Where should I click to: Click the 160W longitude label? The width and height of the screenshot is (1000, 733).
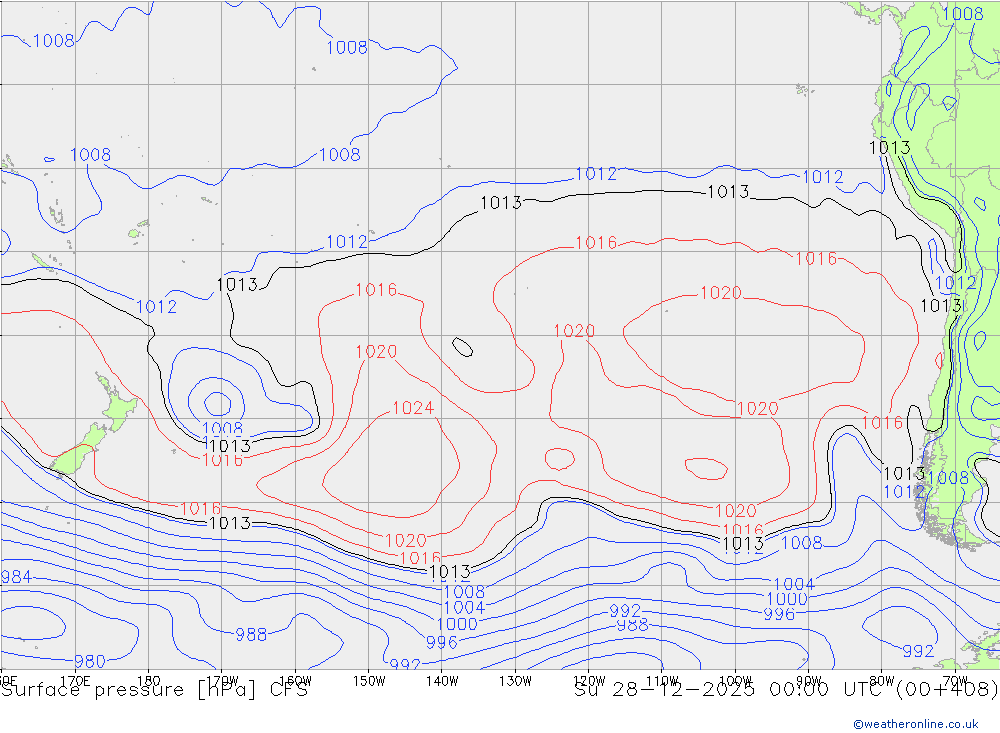295,681
